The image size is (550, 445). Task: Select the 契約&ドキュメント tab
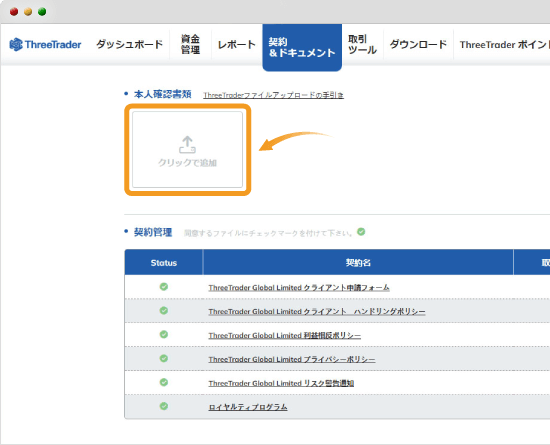click(x=302, y=47)
